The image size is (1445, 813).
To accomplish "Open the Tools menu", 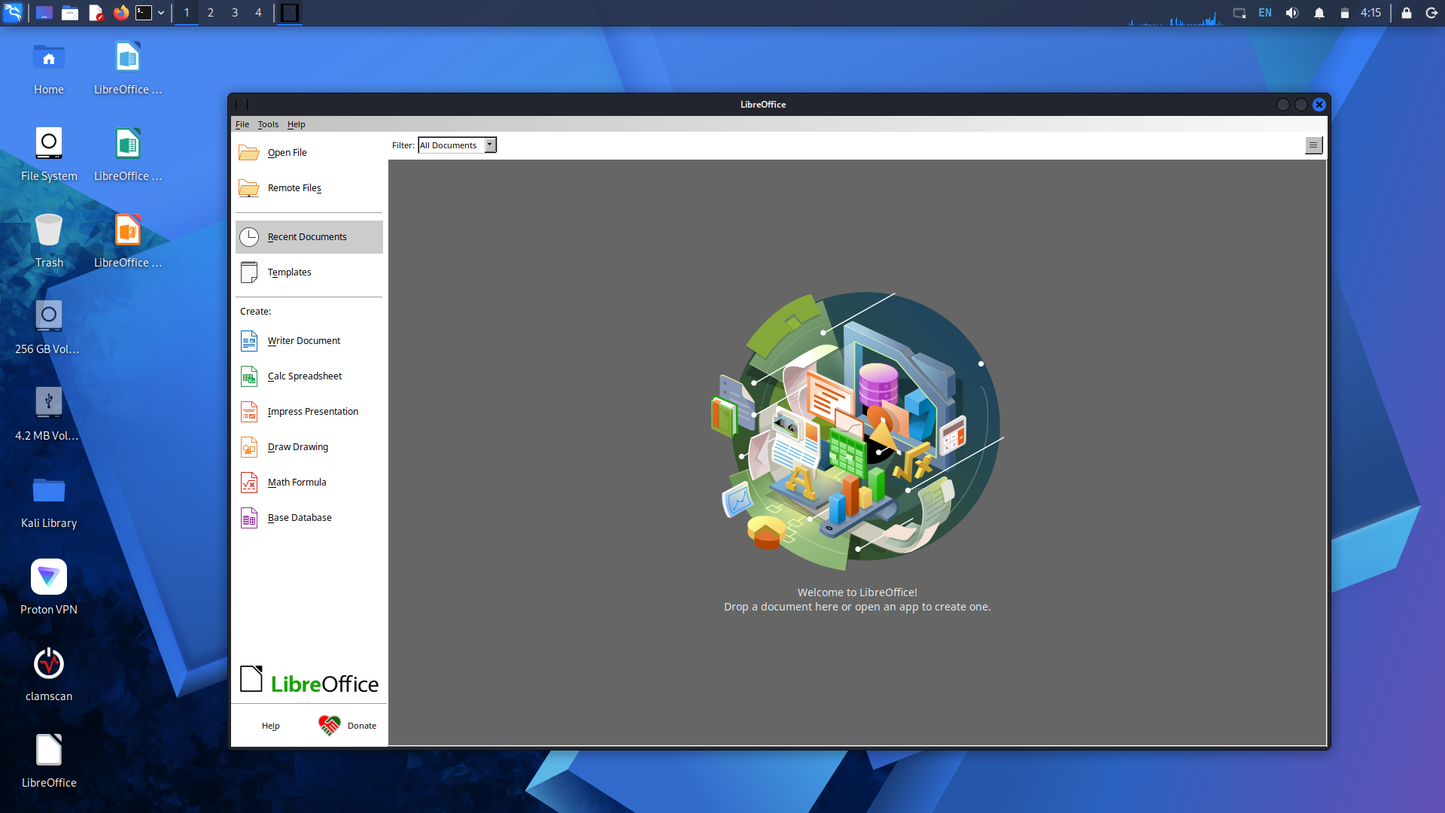I will 268,124.
